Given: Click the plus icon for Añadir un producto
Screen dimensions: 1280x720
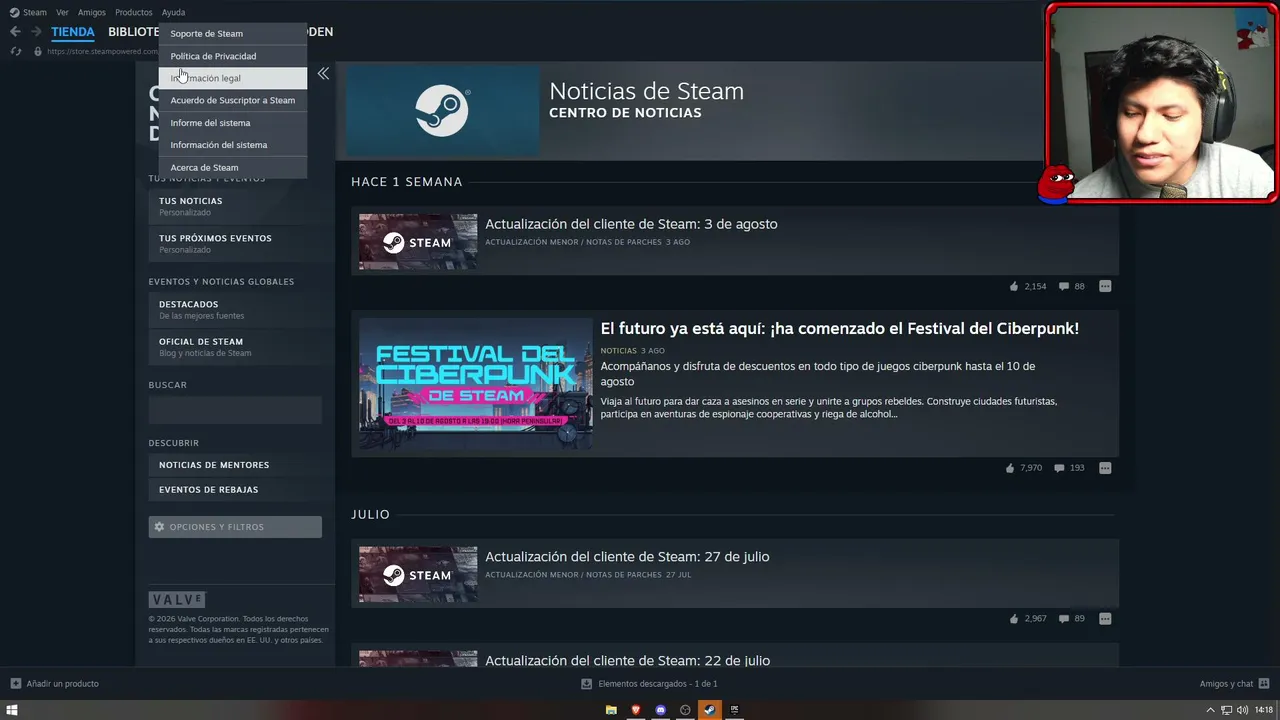Looking at the screenshot, I should tap(15, 684).
